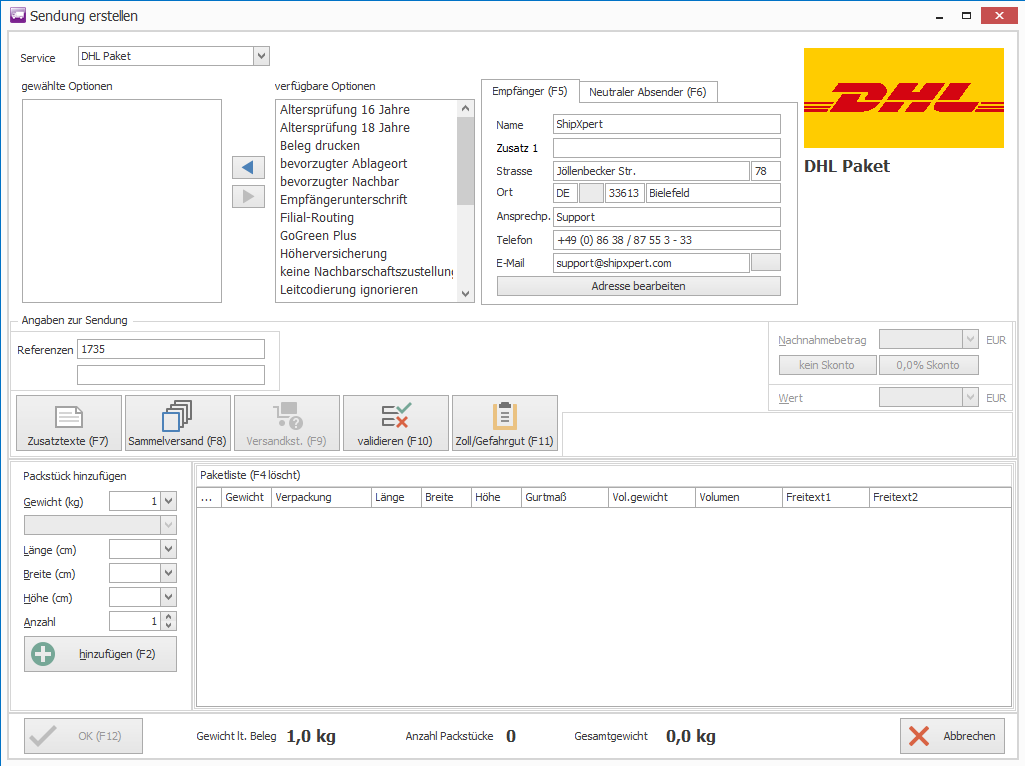
Task: Click the Vol.gewicht column header
Action: tap(652, 497)
